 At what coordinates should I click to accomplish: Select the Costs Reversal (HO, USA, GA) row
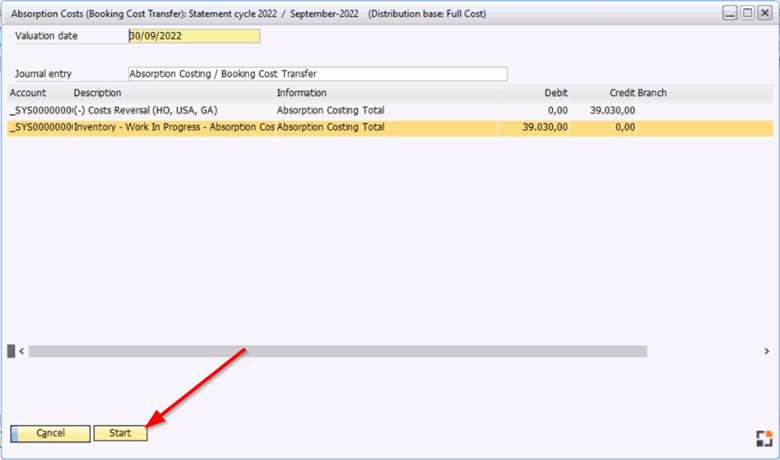146,110
